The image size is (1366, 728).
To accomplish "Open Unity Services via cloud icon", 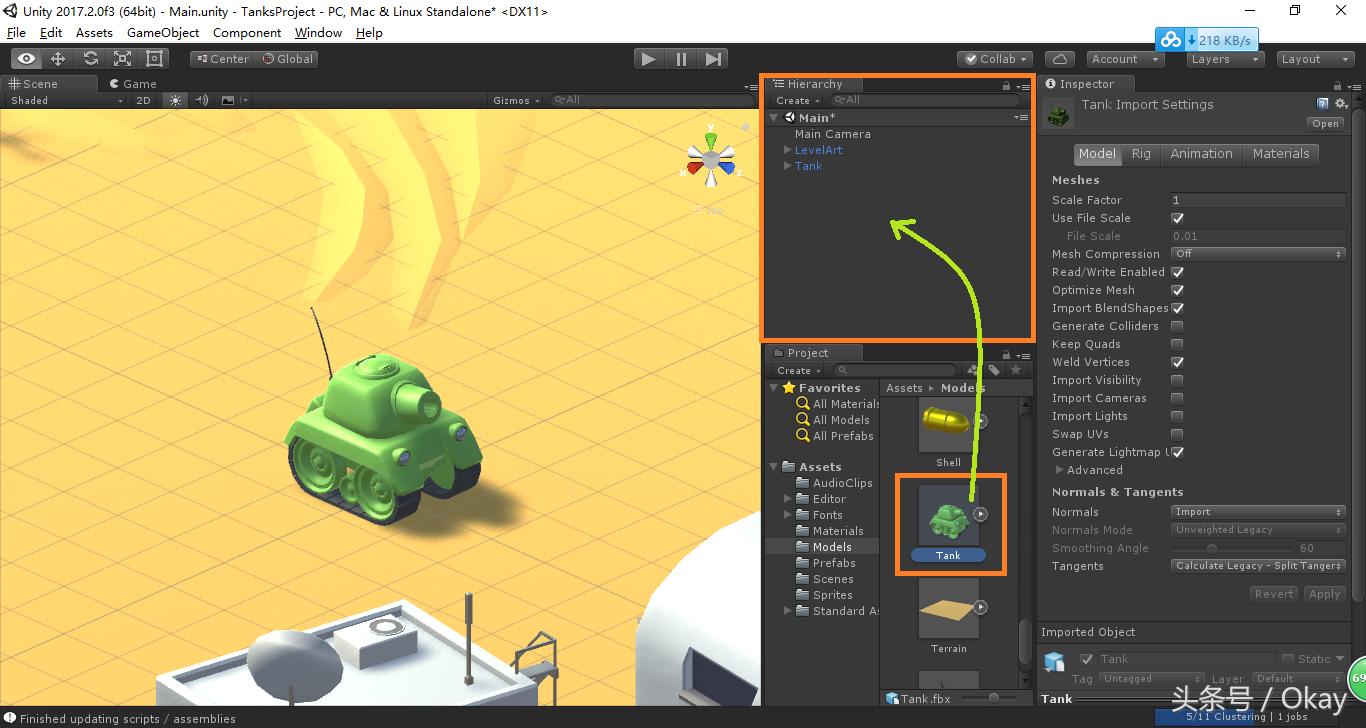I will point(1060,58).
